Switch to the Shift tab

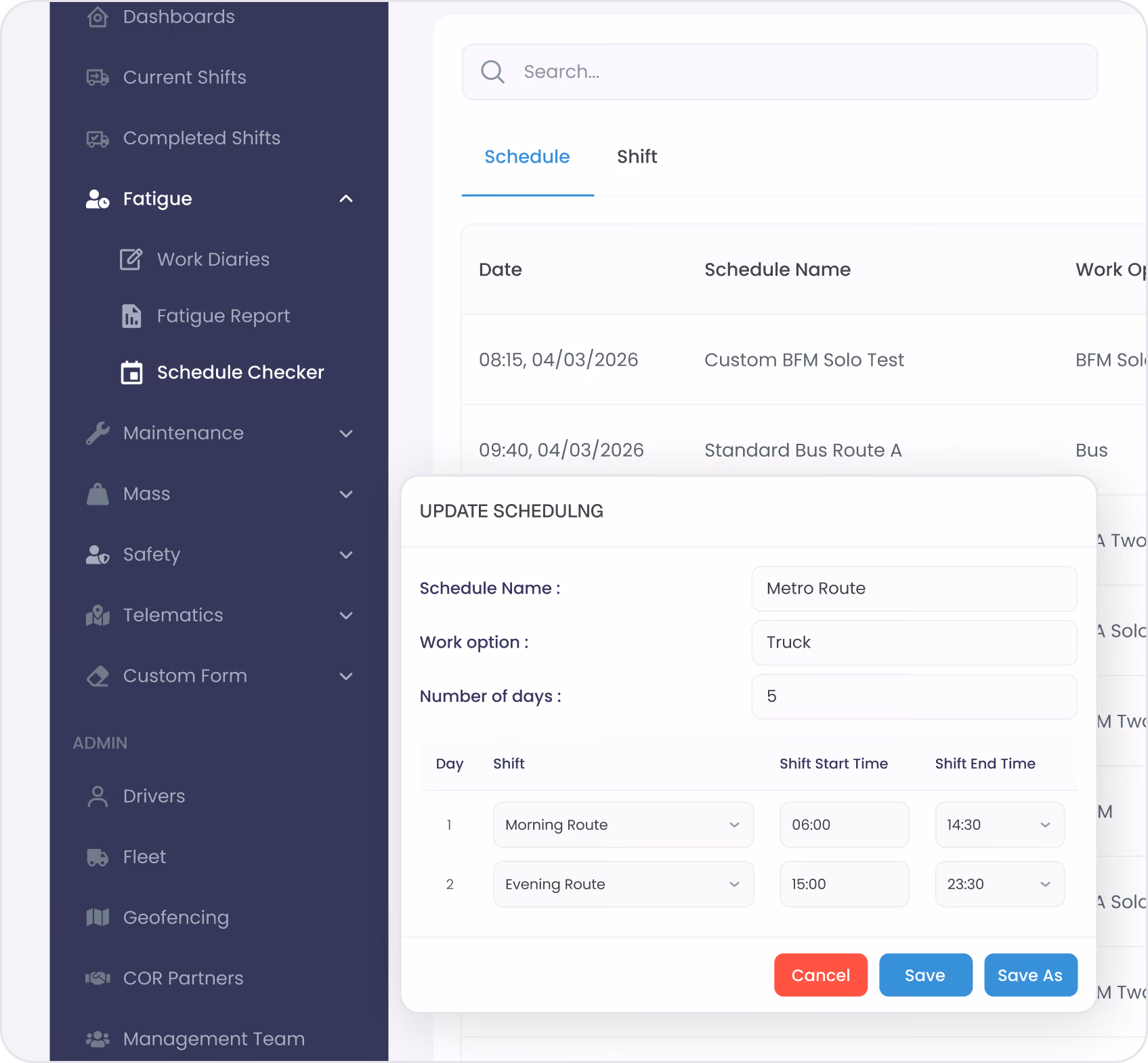(637, 157)
